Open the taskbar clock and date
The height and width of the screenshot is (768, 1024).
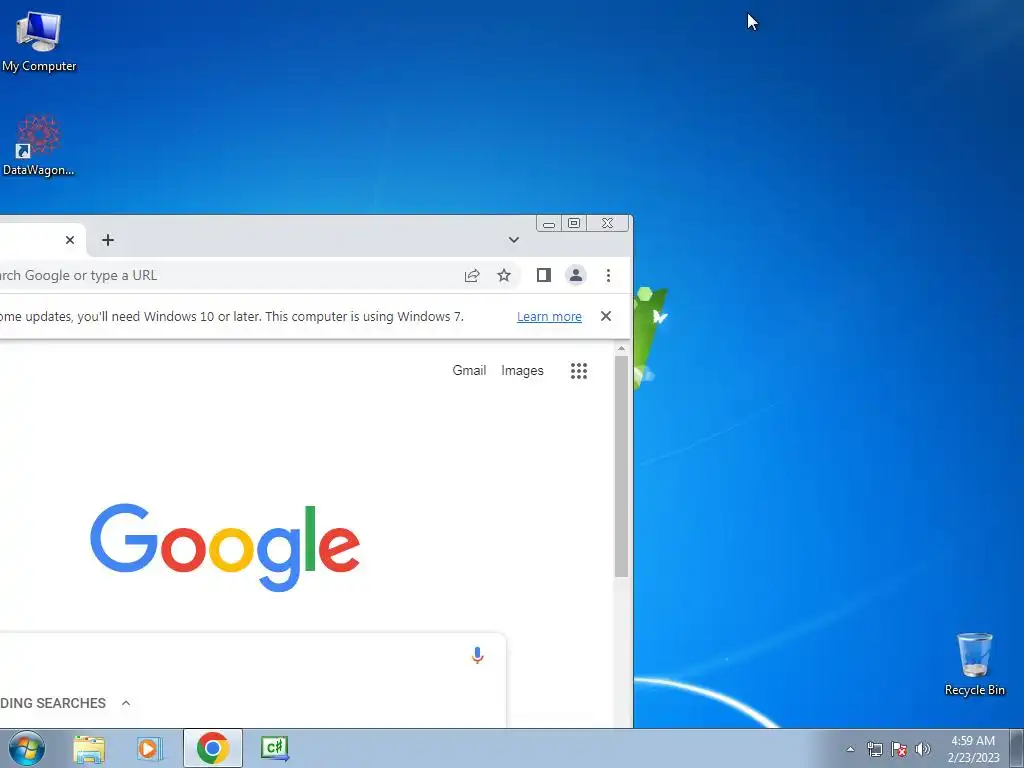[973, 749]
